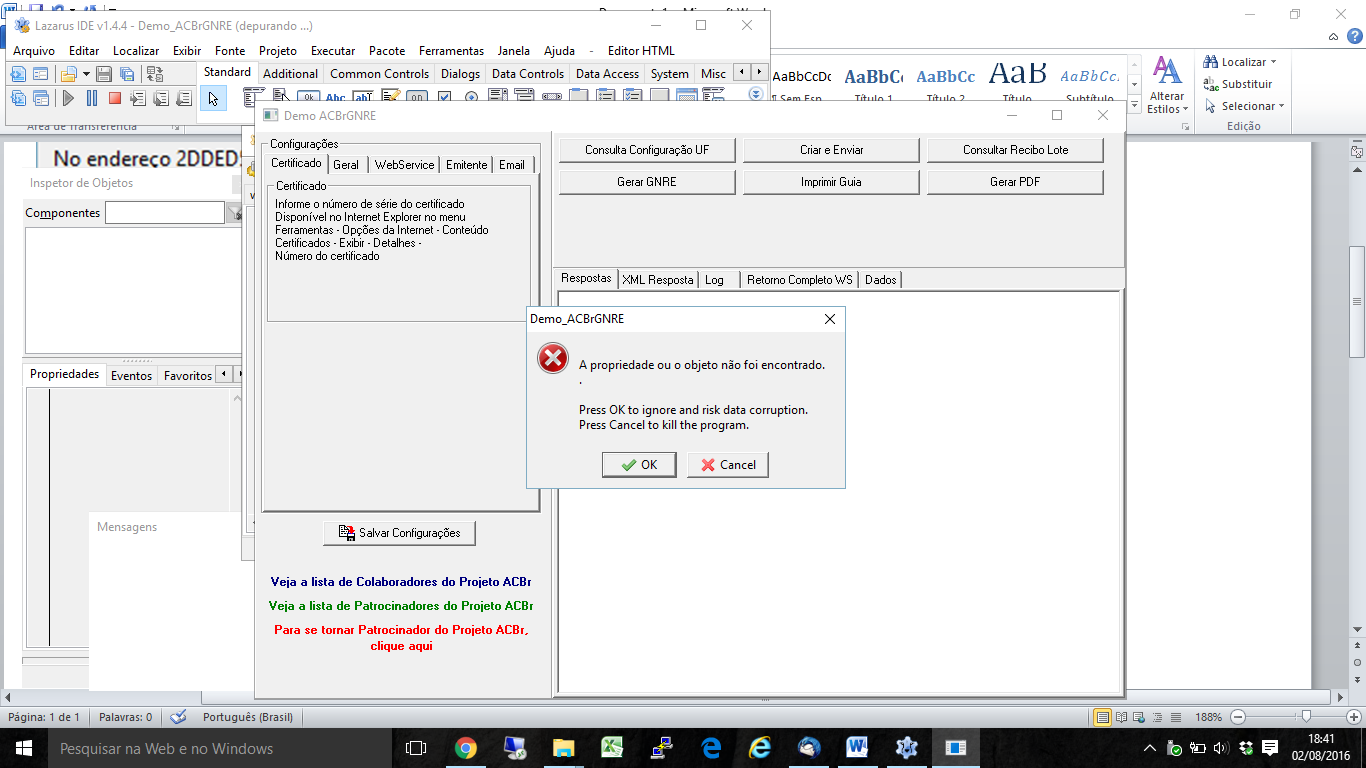Click Word zoom in plus button

(1354, 717)
